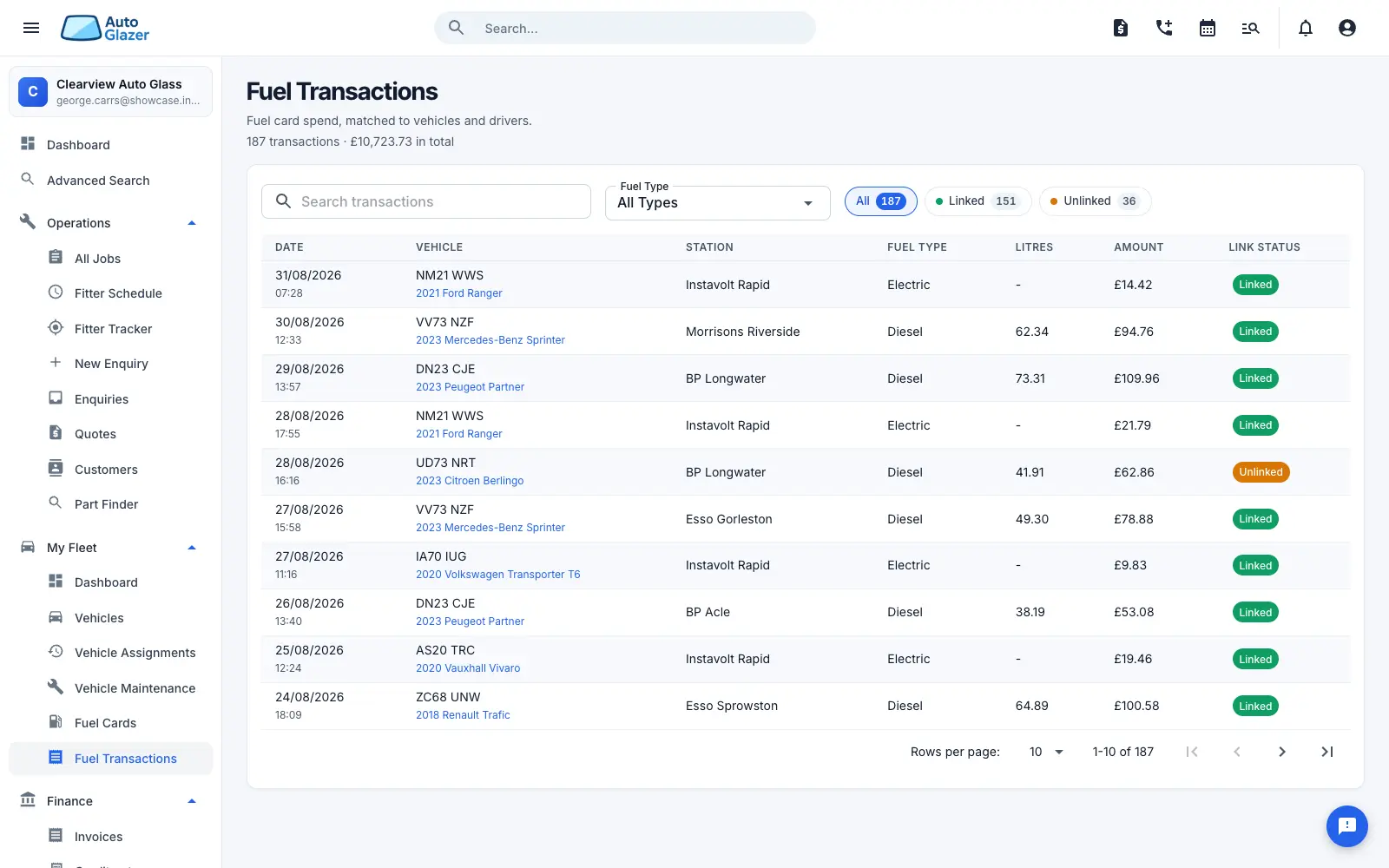
Task: Open the Rows per page dropdown
Action: (1046, 752)
